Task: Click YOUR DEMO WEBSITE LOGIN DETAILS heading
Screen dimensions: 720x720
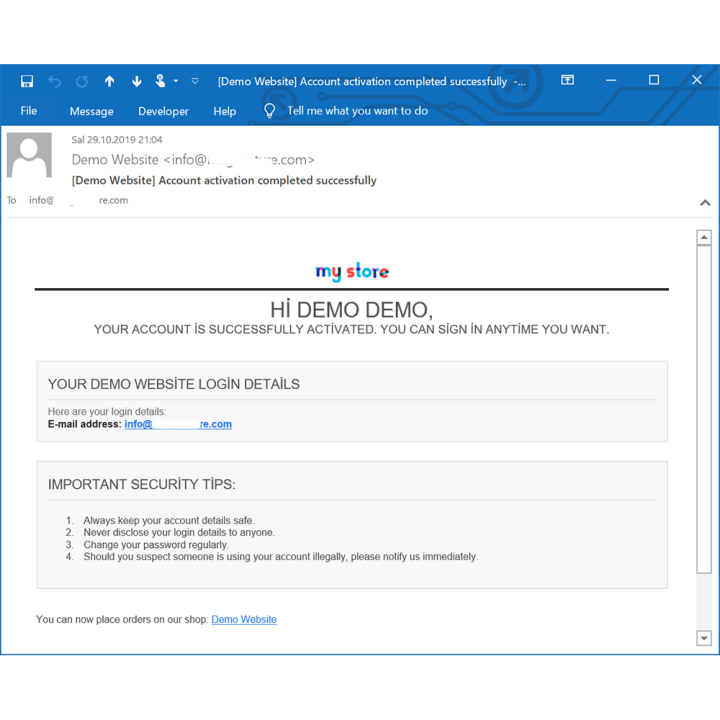Action: coord(174,384)
